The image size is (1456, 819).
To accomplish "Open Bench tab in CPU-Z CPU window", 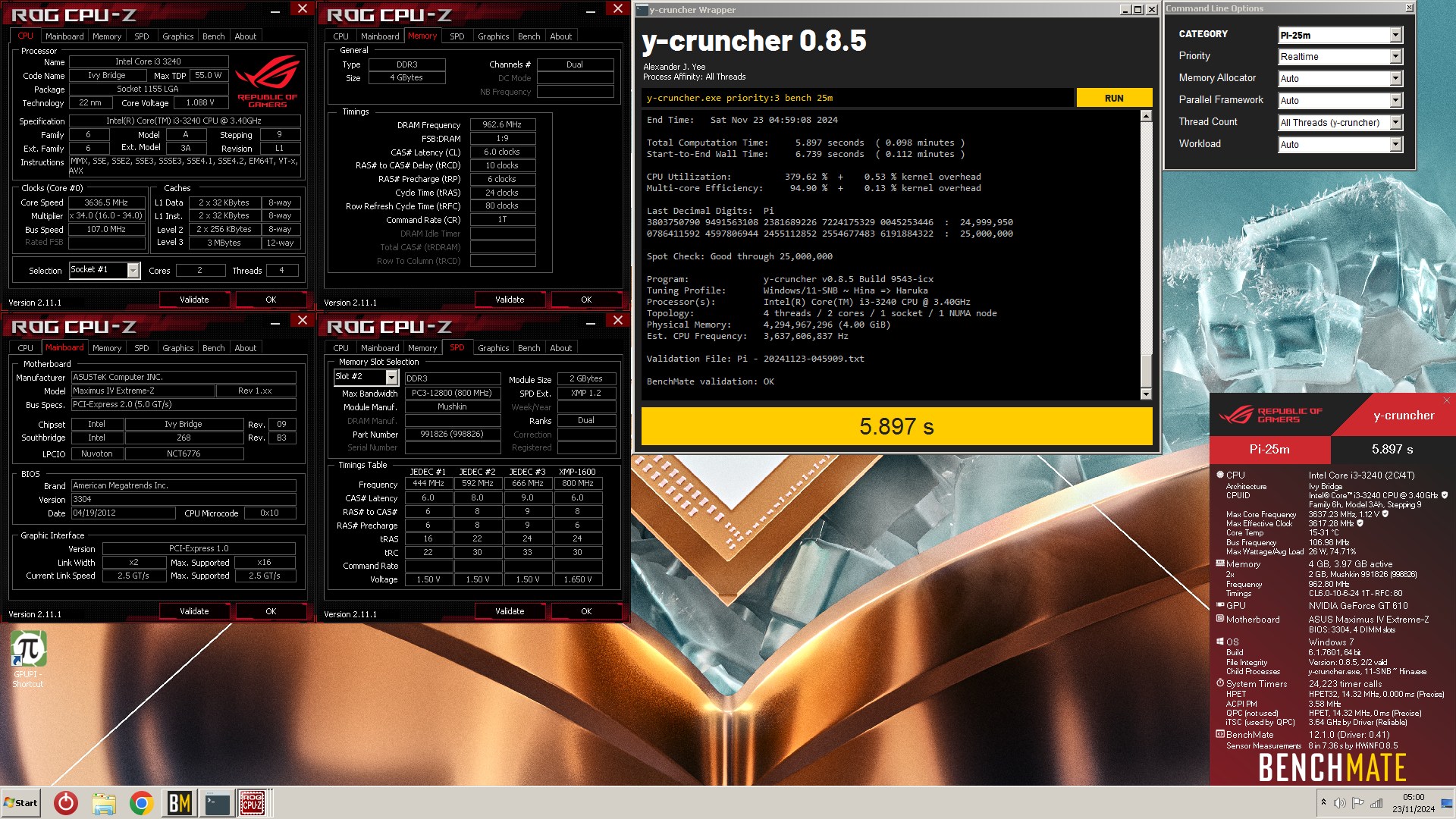I will (x=214, y=36).
